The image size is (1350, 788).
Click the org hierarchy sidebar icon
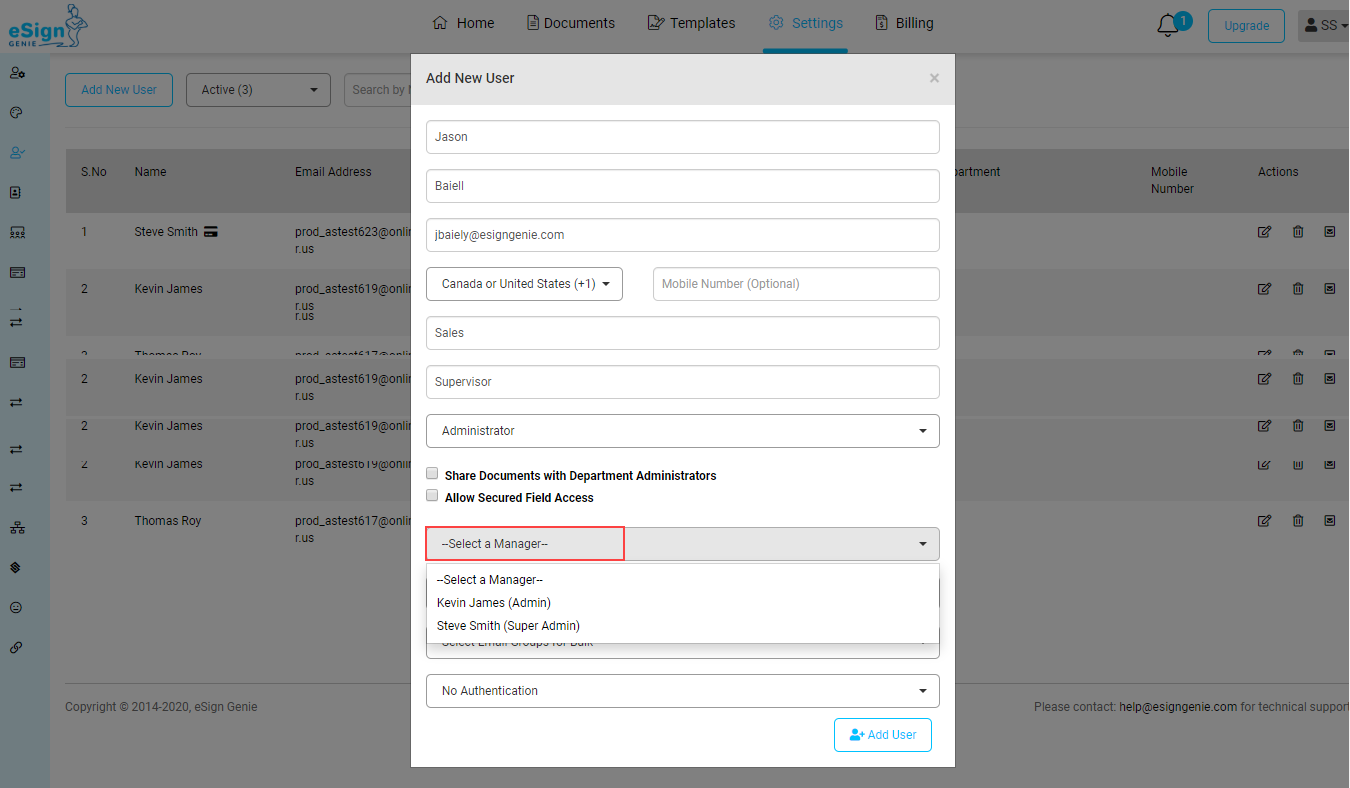[x=16, y=527]
